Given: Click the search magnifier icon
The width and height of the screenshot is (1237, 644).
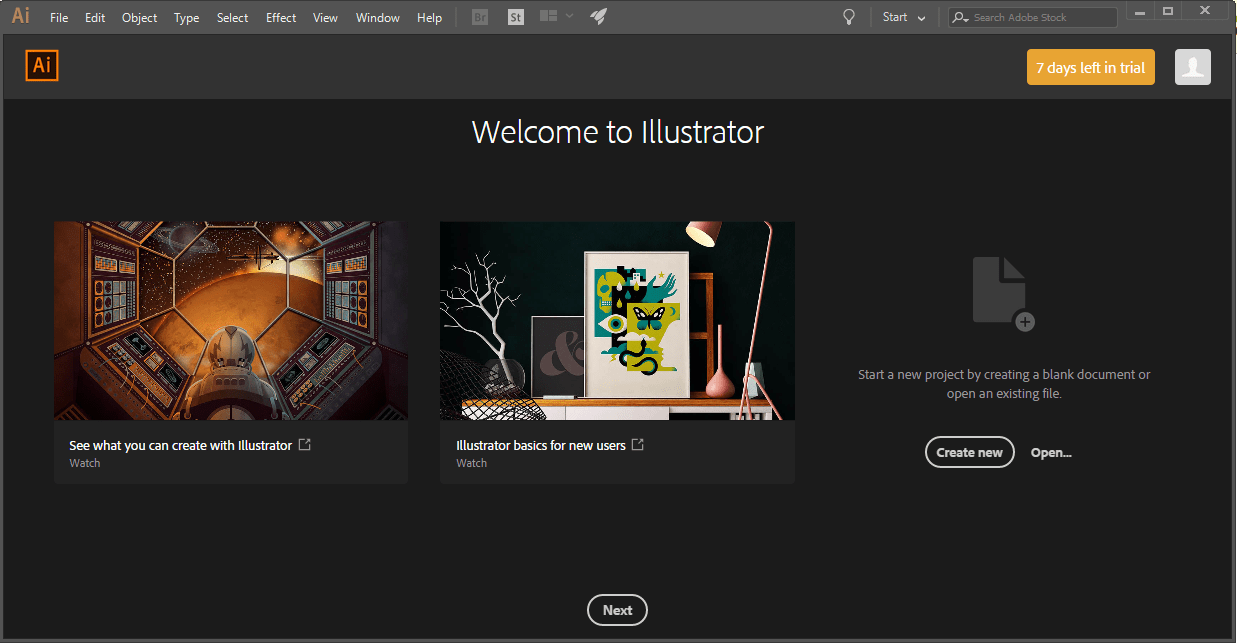Looking at the screenshot, I should coord(960,17).
